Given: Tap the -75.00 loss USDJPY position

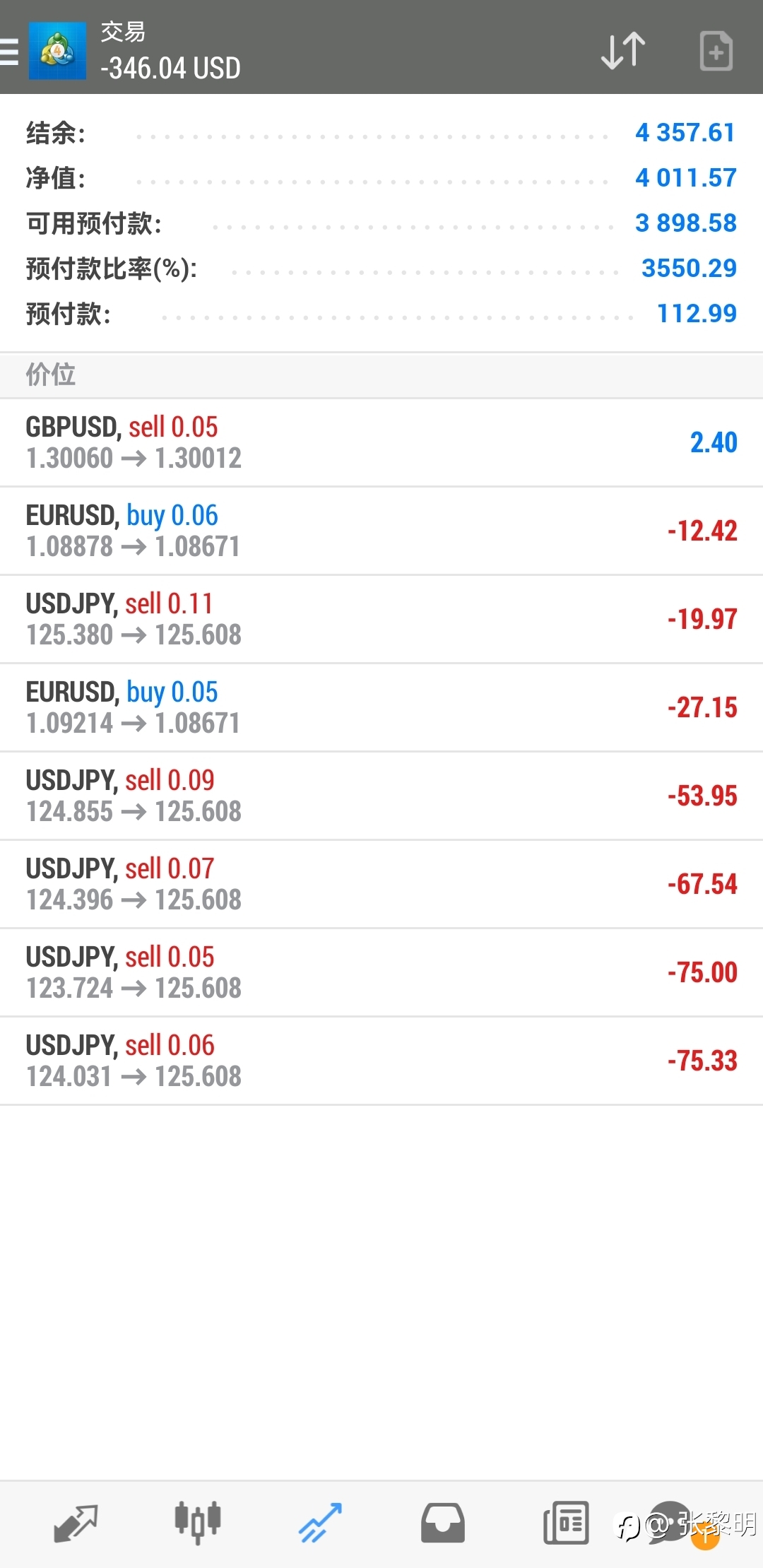Looking at the screenshot, I should tap(381, 972).
